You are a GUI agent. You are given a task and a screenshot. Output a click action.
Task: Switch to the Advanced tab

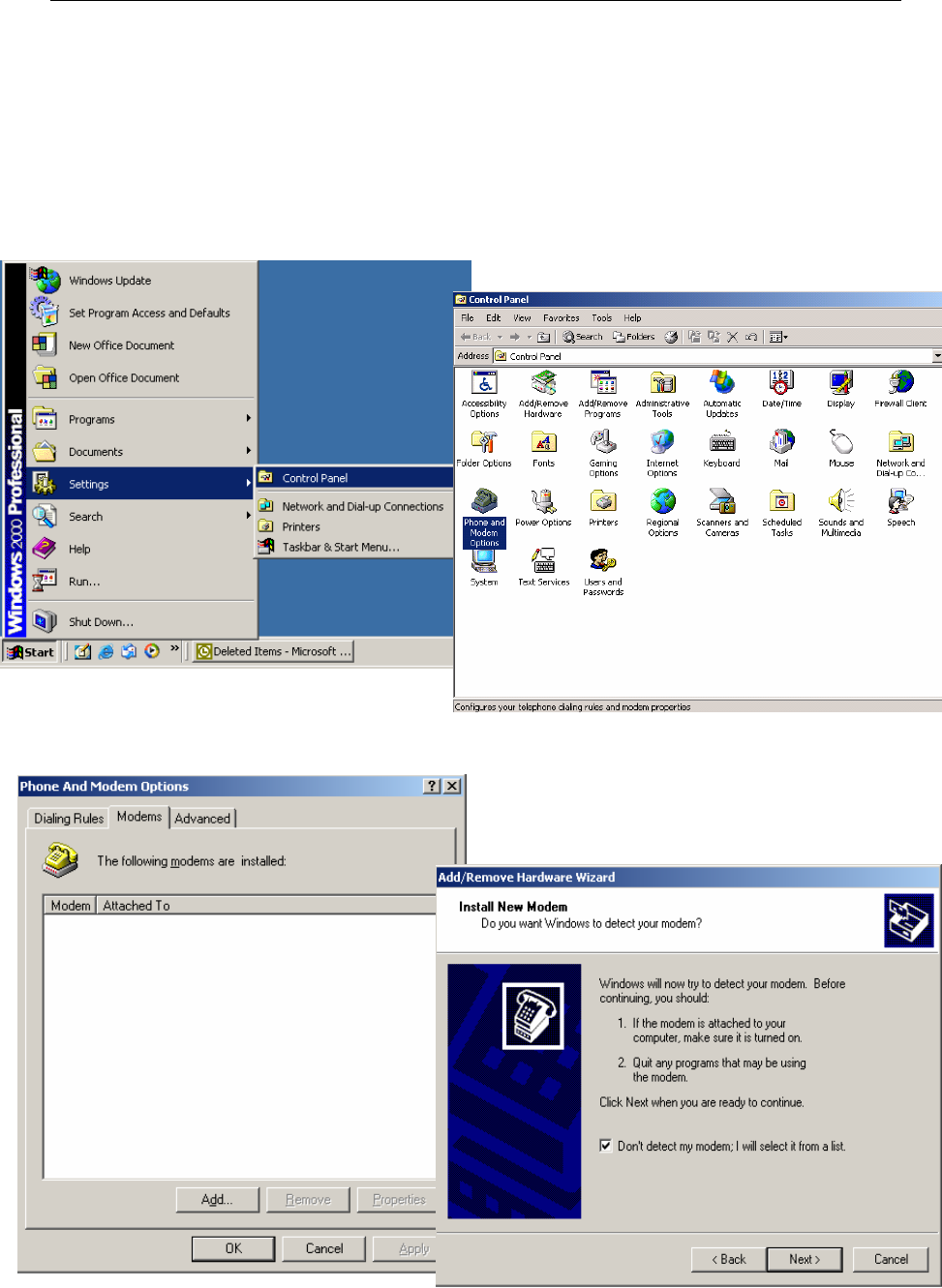click(202, 819)
